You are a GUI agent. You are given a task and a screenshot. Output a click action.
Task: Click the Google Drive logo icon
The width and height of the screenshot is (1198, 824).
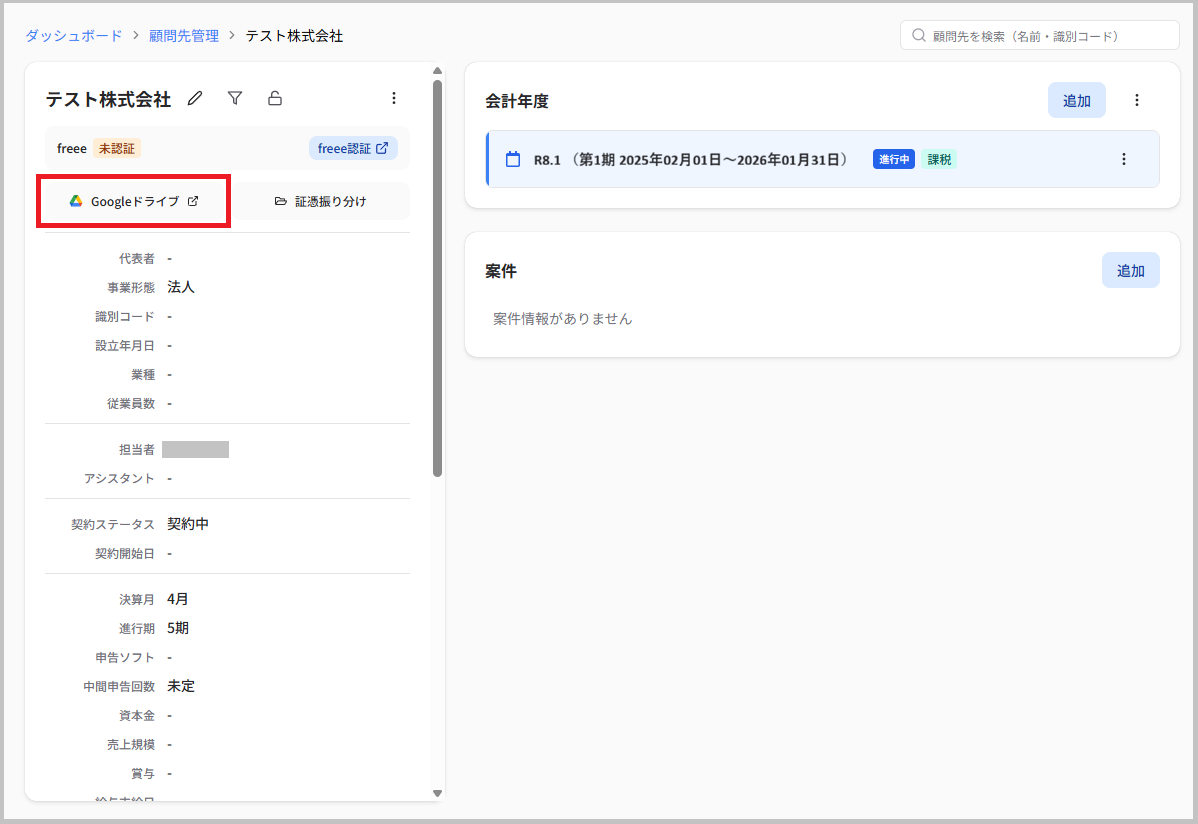[76, 201]
